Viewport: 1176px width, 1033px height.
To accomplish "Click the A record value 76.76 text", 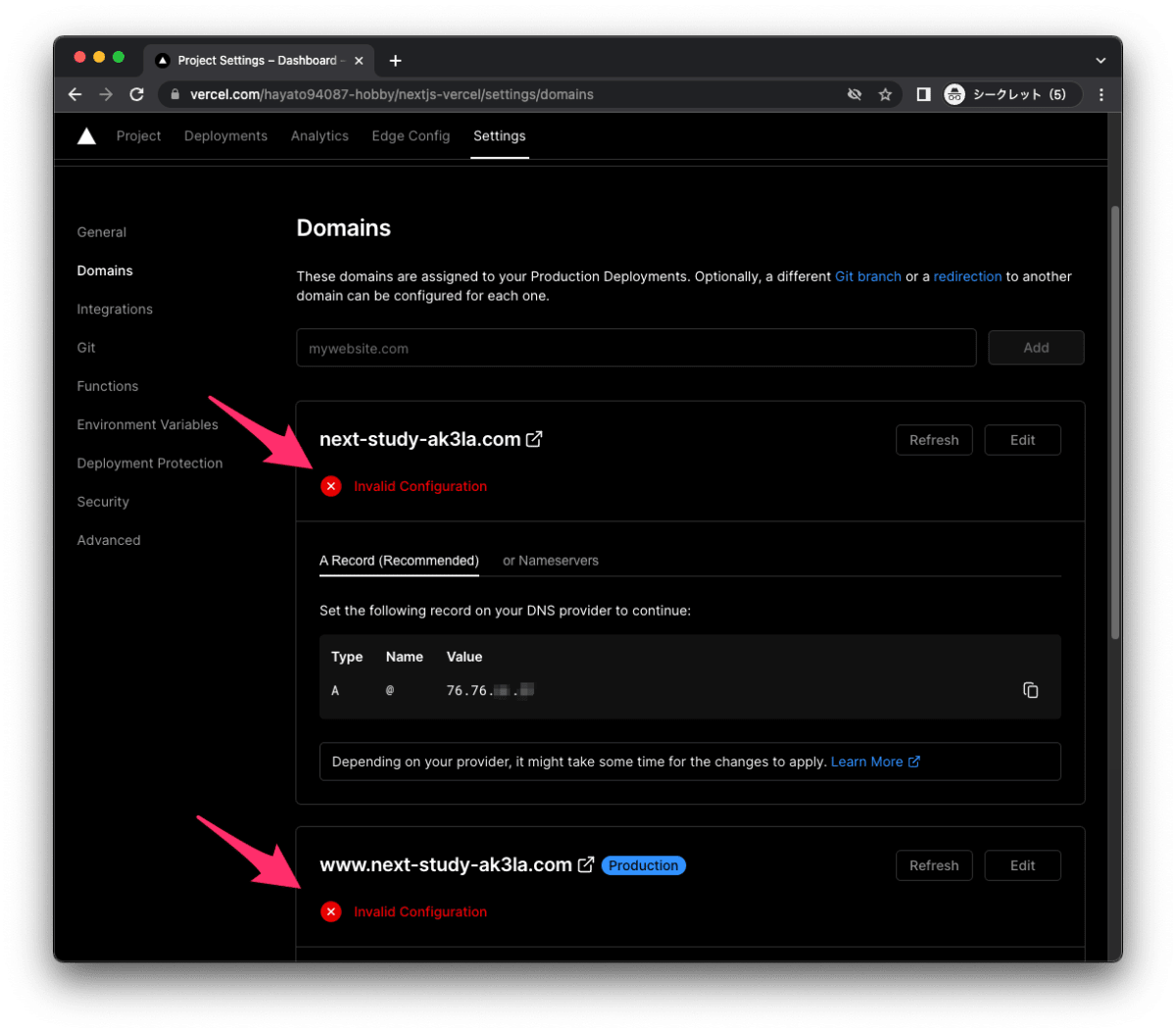I will click(x=490, y=691).
